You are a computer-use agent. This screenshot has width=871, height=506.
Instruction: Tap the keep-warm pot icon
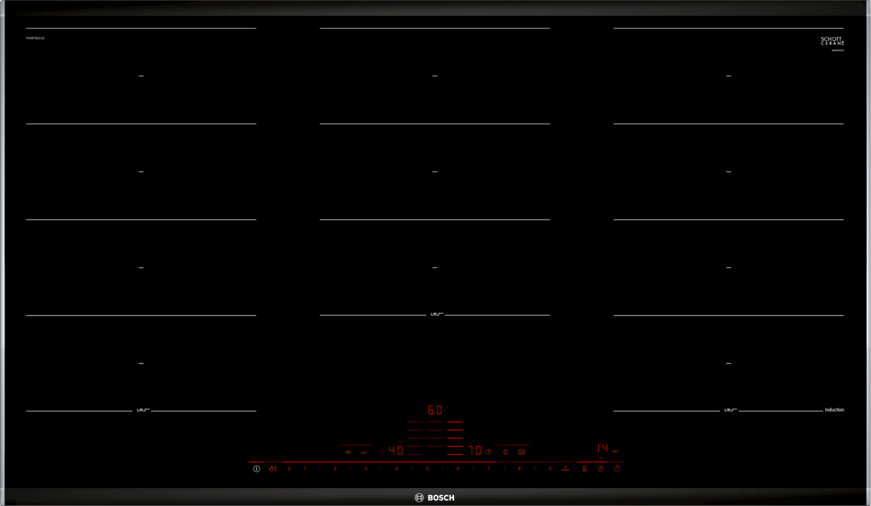point(348,452)
